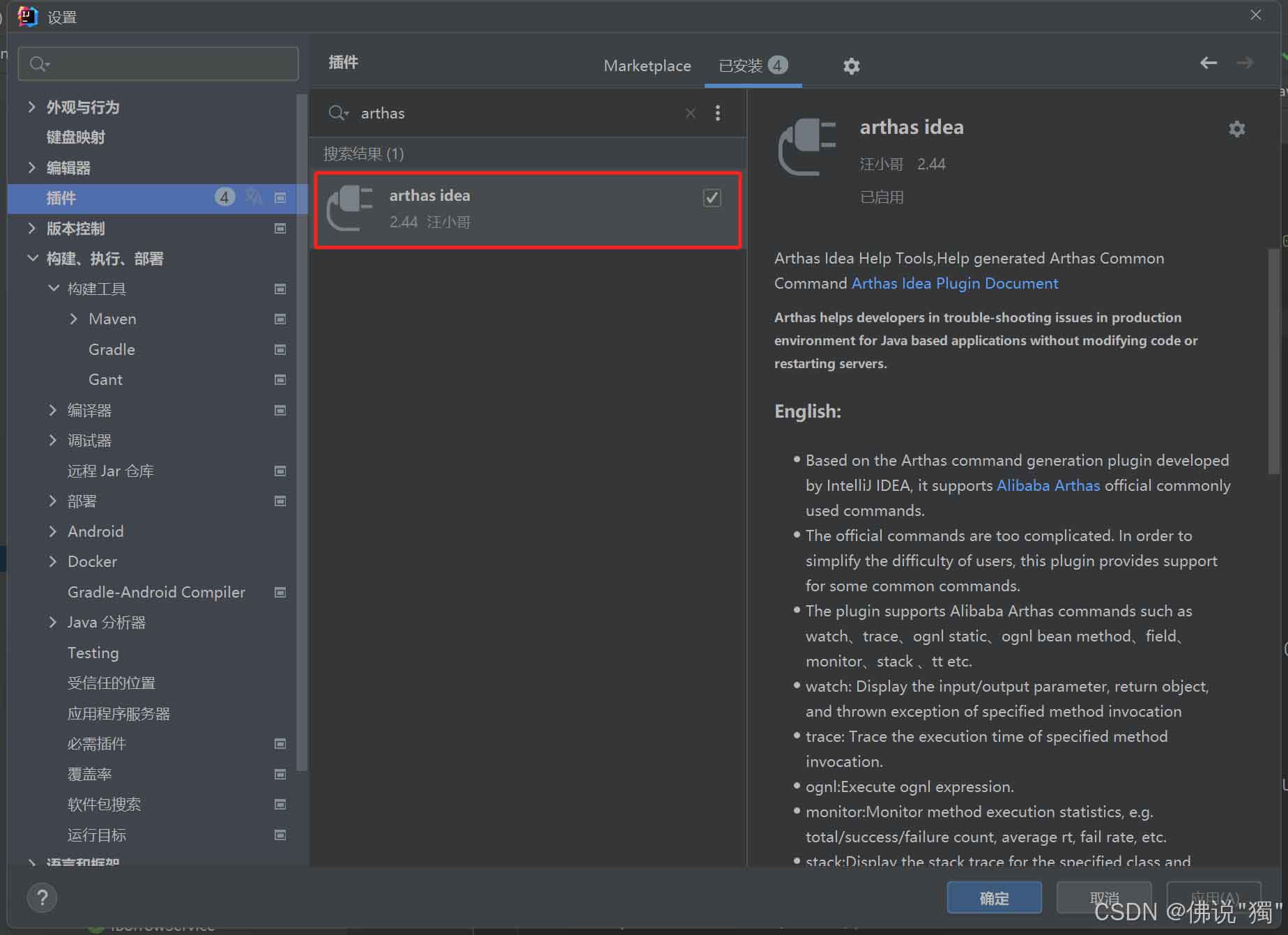Open Arthas Idea Plugin Document link
This screenshot has width=1288, height=935.
(x=955, y=283)
